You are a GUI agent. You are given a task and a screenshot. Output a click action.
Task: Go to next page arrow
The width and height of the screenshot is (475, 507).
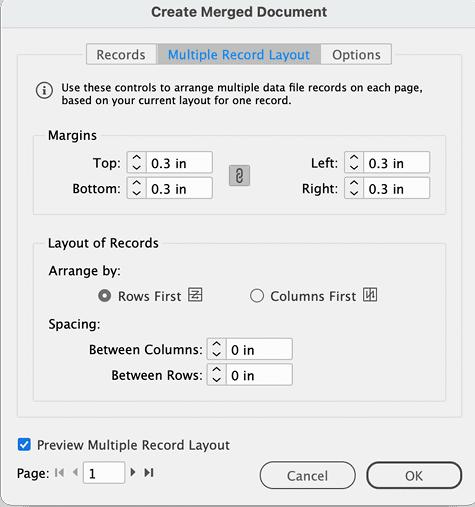[x=133, y=472]
